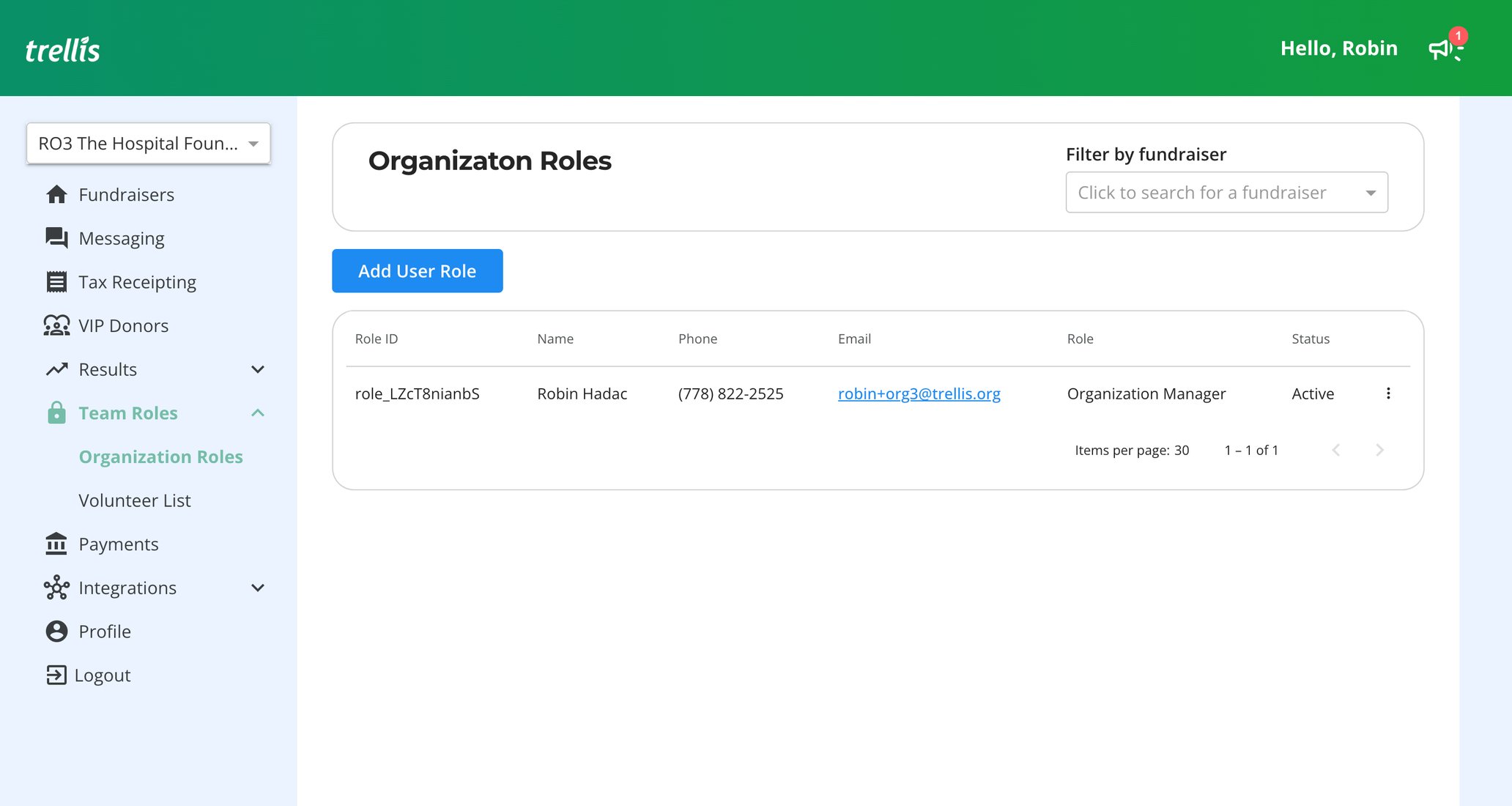The width and height of the screenshot is (1512, 806).
Task: Click the Team Roles lock icon
Action: coord(56,413)
